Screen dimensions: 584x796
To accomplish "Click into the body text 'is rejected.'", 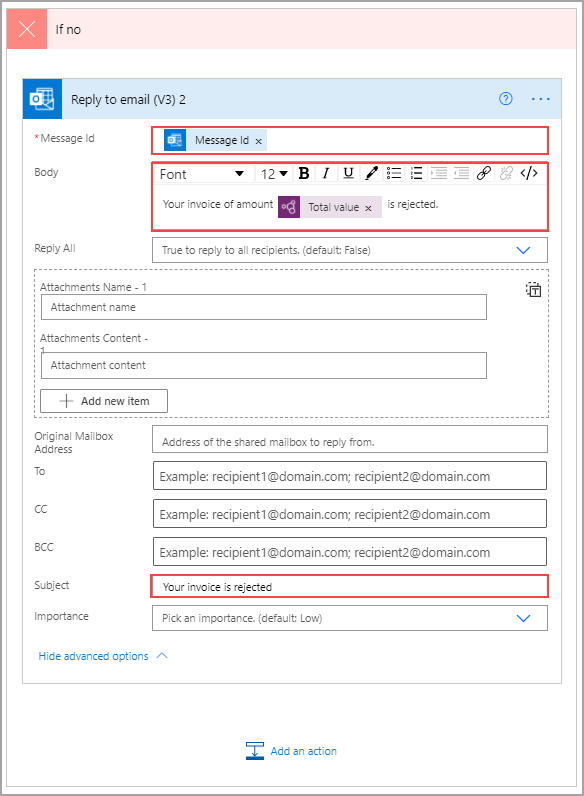I will [412, 204].
